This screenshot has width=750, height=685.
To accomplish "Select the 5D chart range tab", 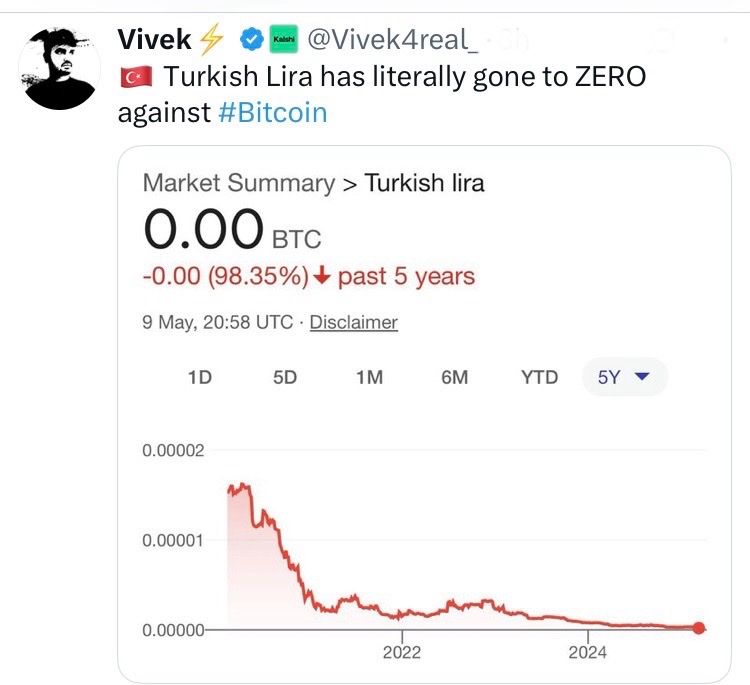I will 285,377.
